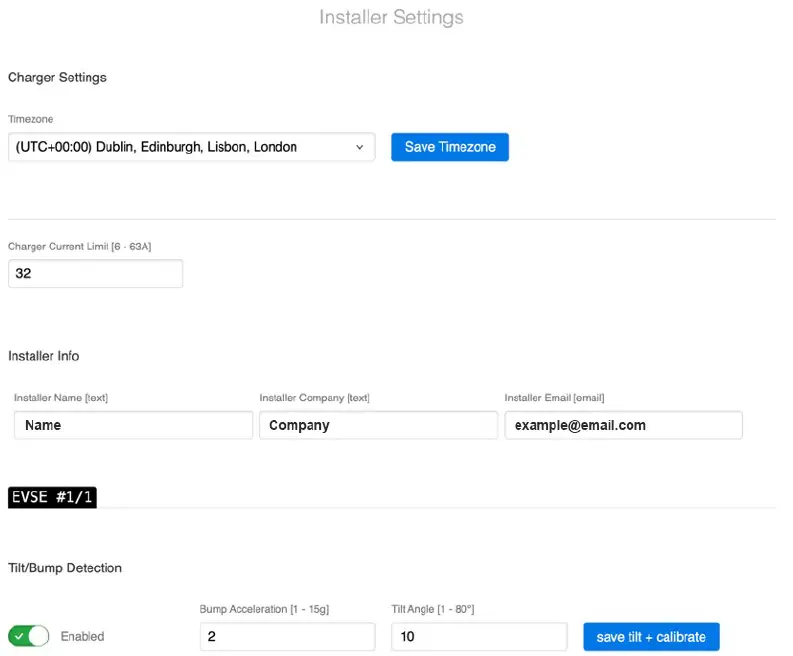Screen dimensions: 793x656
Task: Disable the Tilt/Bump Detection toggle switch
Action: coord(28,636)
